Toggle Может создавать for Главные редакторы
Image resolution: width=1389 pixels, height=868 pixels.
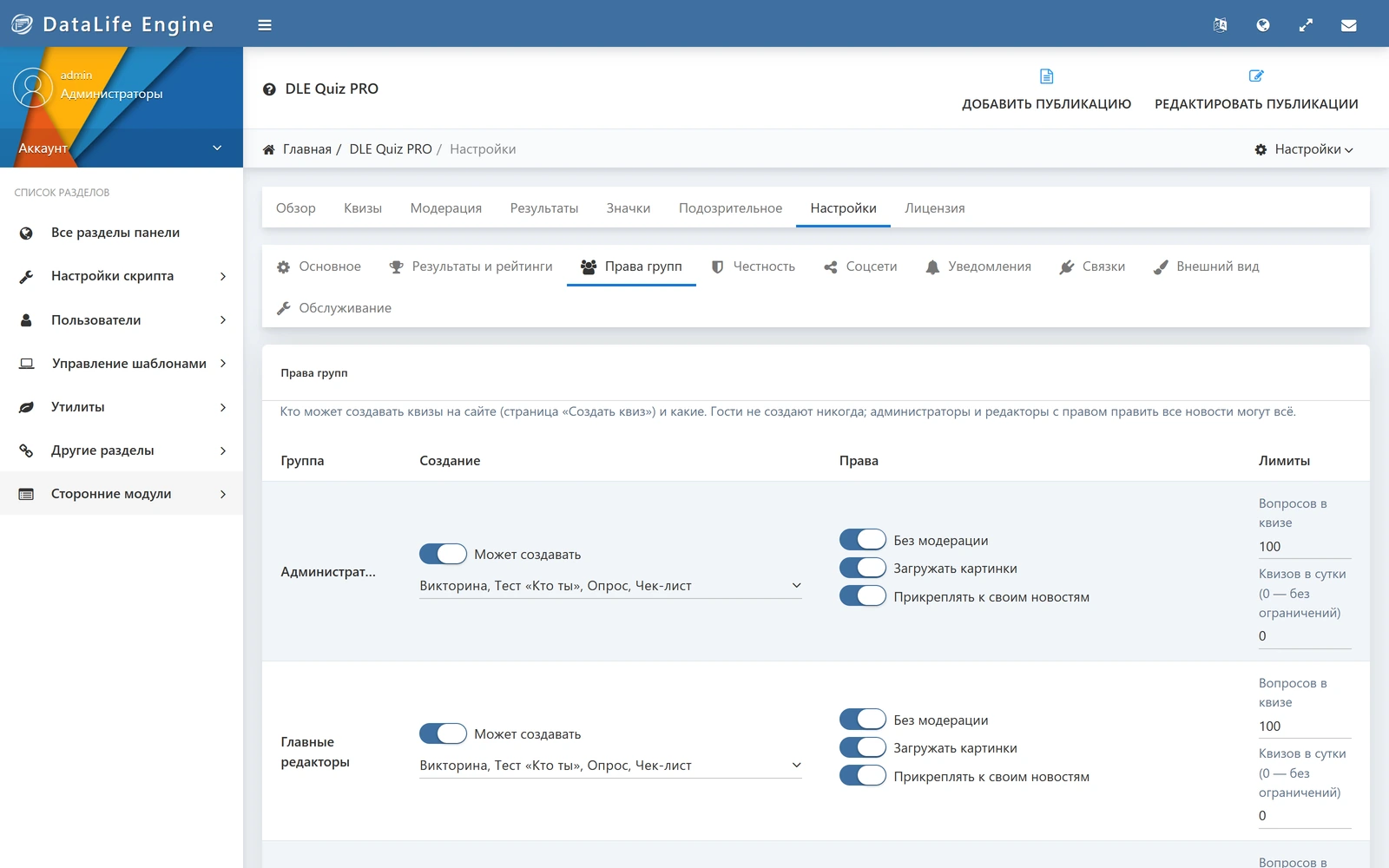(443, 733)
